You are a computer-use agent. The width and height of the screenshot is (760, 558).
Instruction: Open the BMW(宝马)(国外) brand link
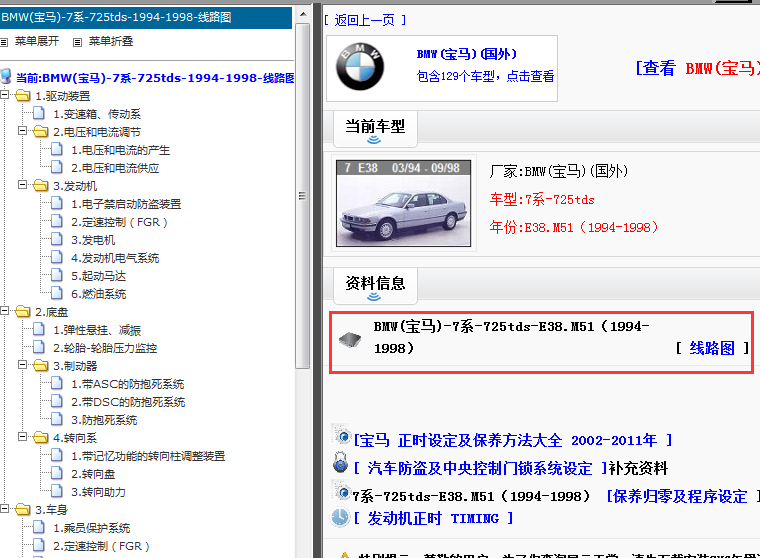coord(467,54)
